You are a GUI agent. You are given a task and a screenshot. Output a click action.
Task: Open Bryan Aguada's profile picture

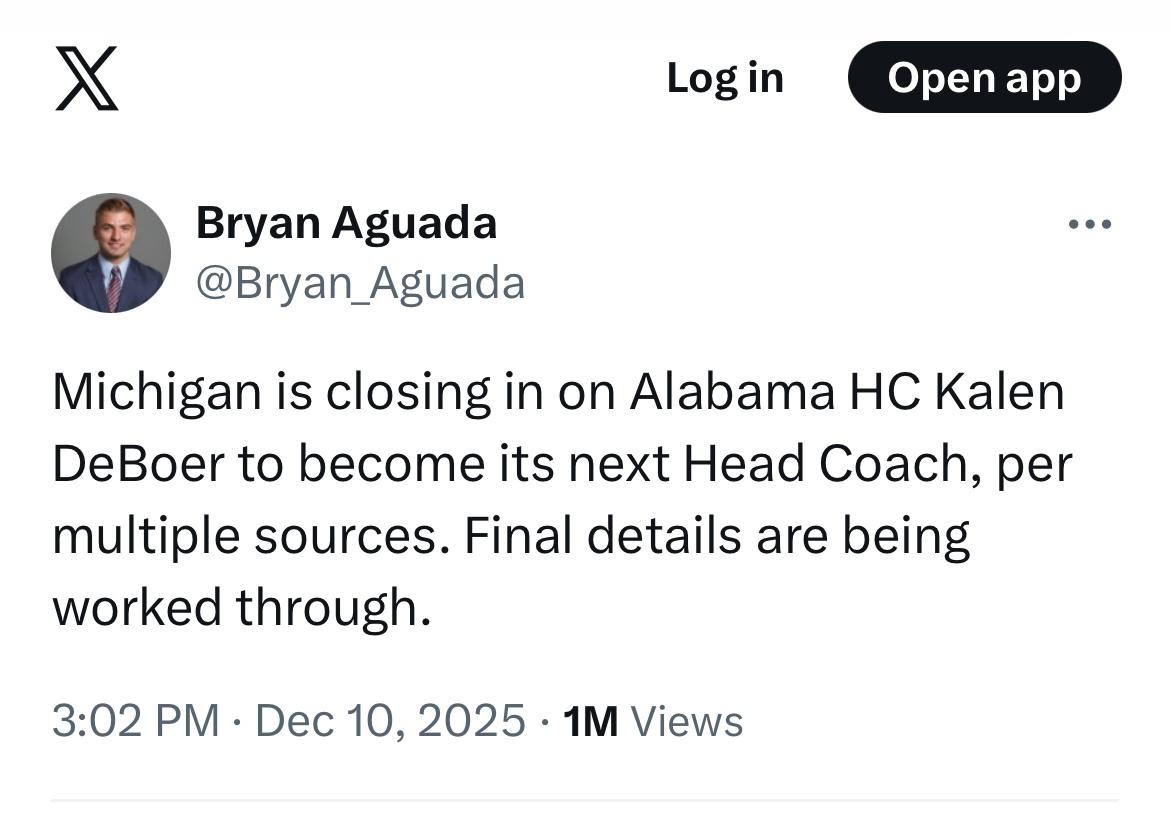click(x=110, y=252)
